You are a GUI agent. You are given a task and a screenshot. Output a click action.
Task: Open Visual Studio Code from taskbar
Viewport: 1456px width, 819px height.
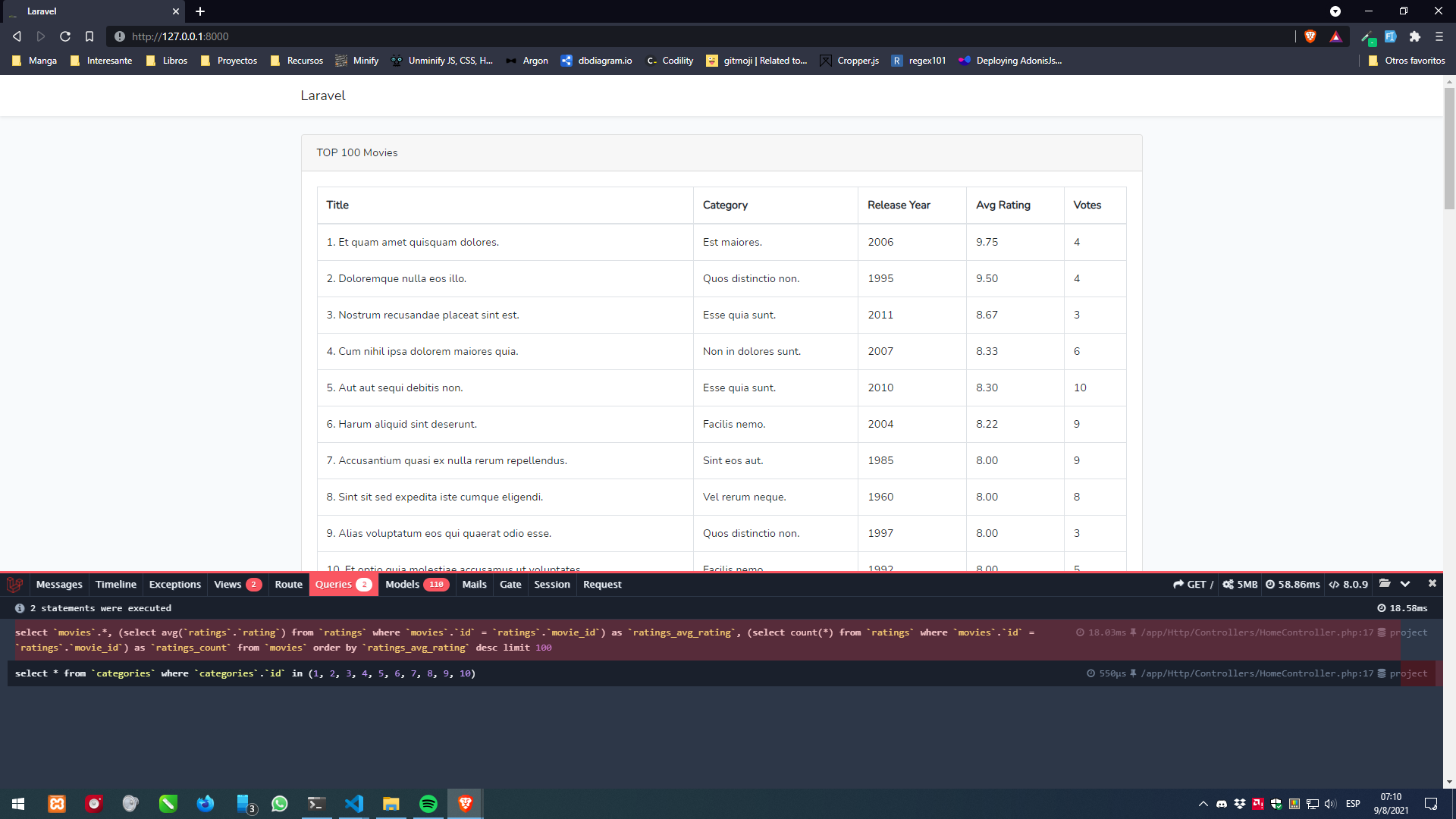(x=354, y=804)
